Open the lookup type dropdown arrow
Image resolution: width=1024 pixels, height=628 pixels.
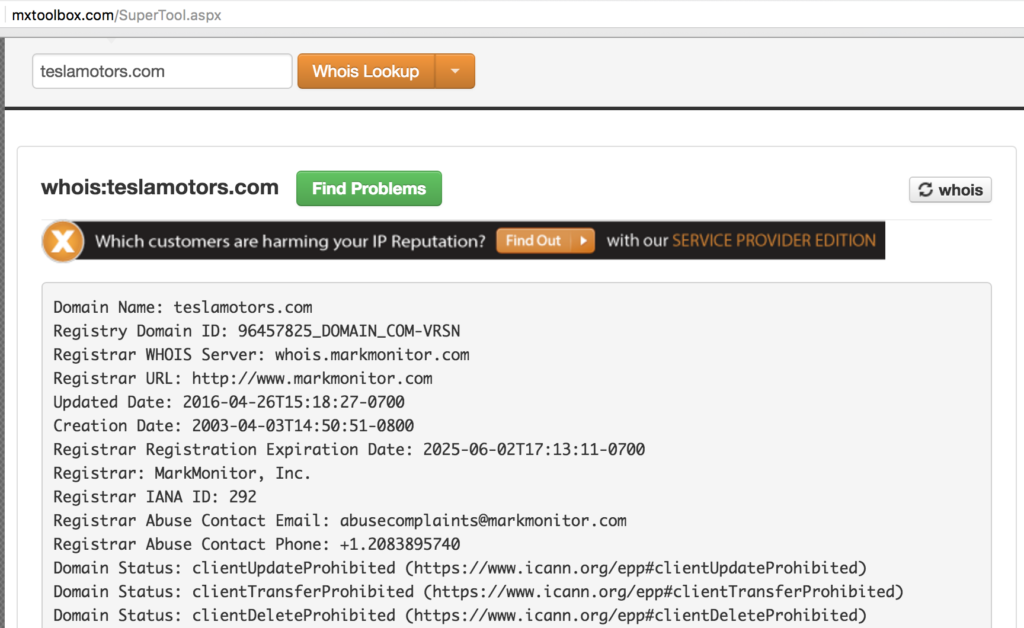(455, 71)
